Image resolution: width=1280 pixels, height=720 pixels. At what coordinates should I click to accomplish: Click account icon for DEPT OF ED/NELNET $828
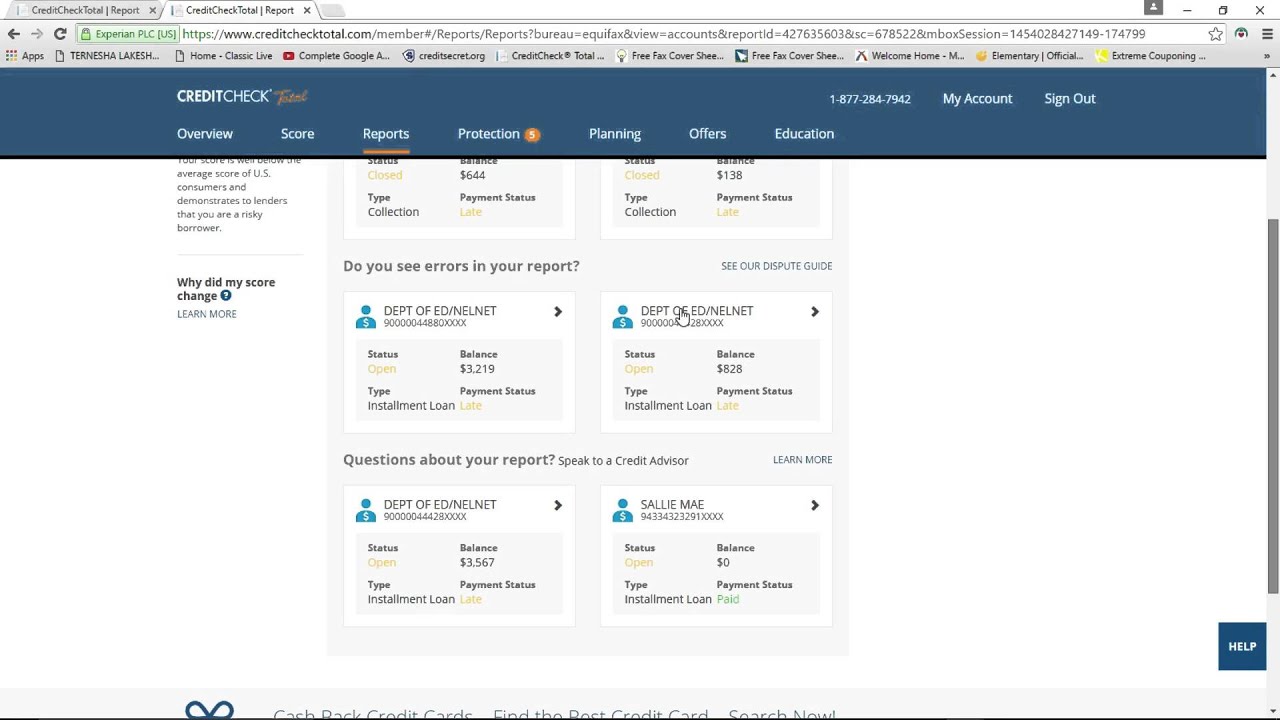click(x=623, y=316)
